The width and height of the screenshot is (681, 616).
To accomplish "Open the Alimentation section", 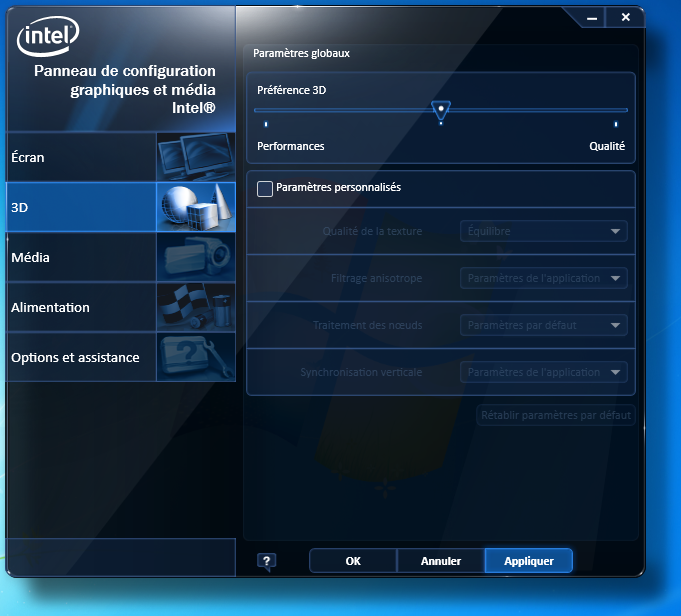I will point(80,307).
